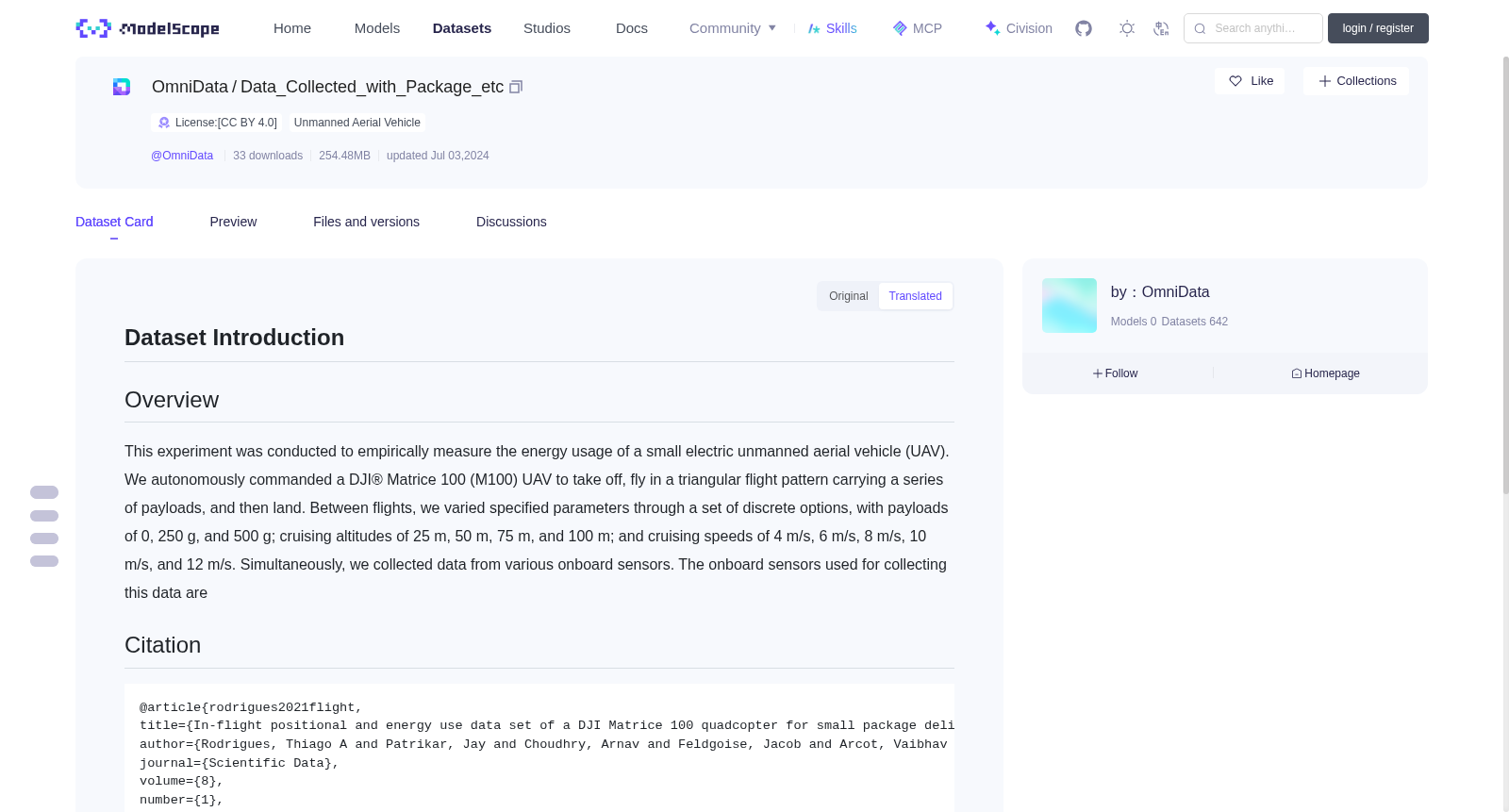Open the Datasets nav item
This screenshot has width=1509, height=812.
(x=462, y=28)
